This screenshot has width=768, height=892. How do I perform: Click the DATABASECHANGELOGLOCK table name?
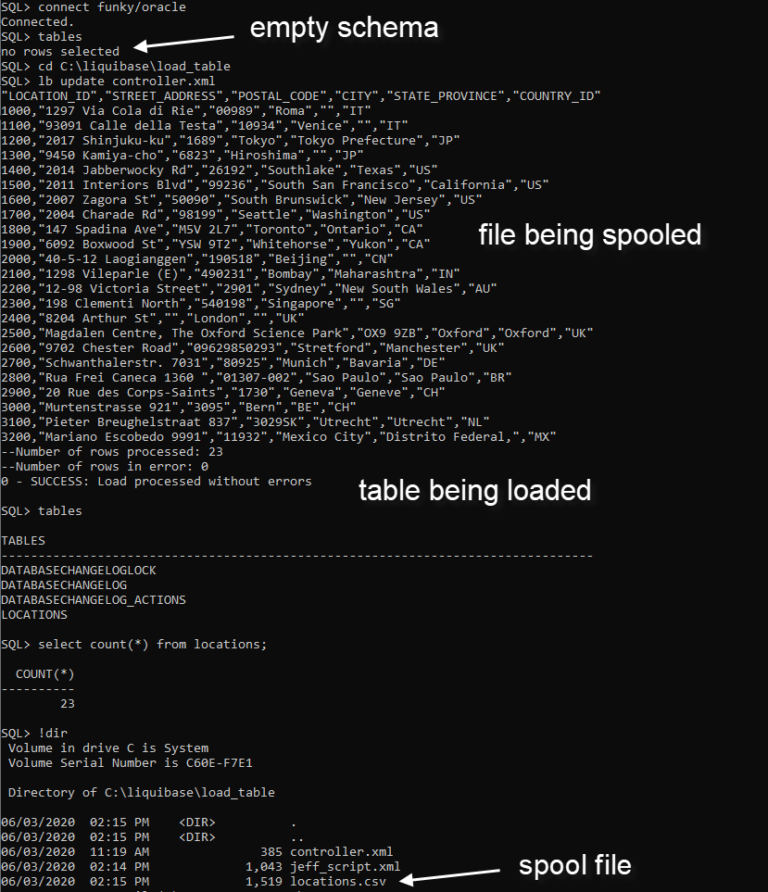click(x=79, y=570)
